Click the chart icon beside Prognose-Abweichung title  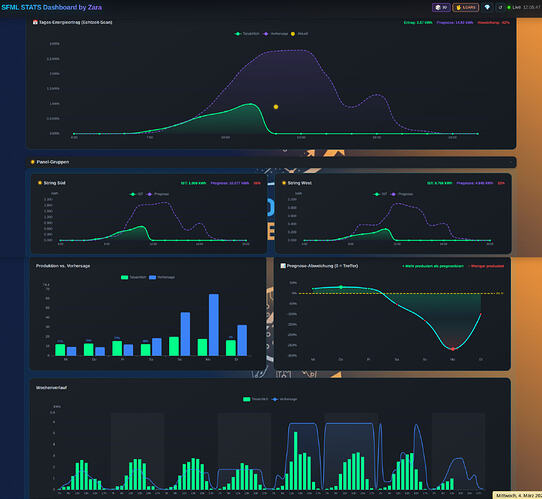pos(283,266)
